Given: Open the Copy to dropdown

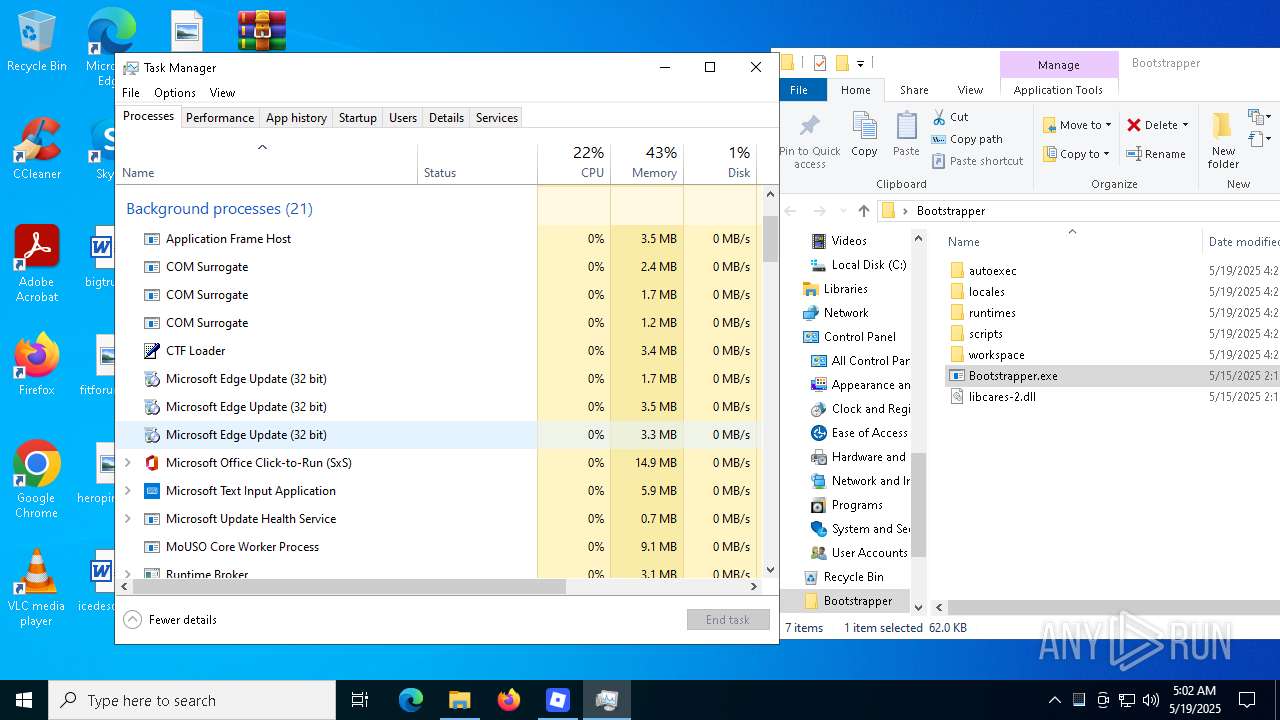Looking at the screenshot, I should (x=1076, y=154).
